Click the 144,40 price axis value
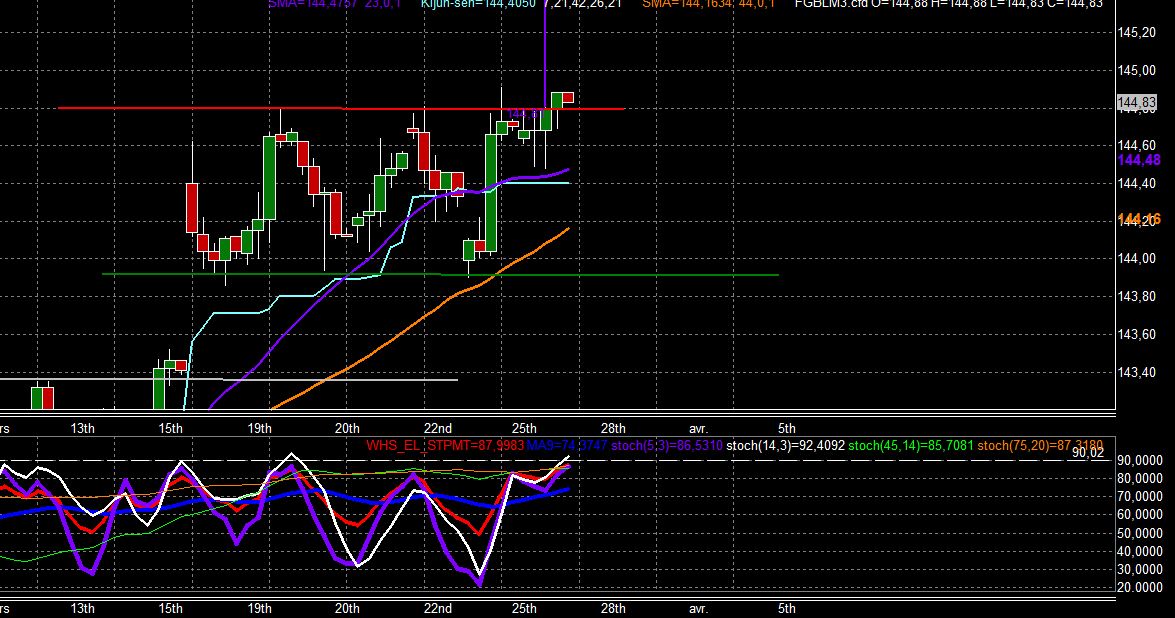Screen dimensions: 1175x618 (x=1136, y=184)
